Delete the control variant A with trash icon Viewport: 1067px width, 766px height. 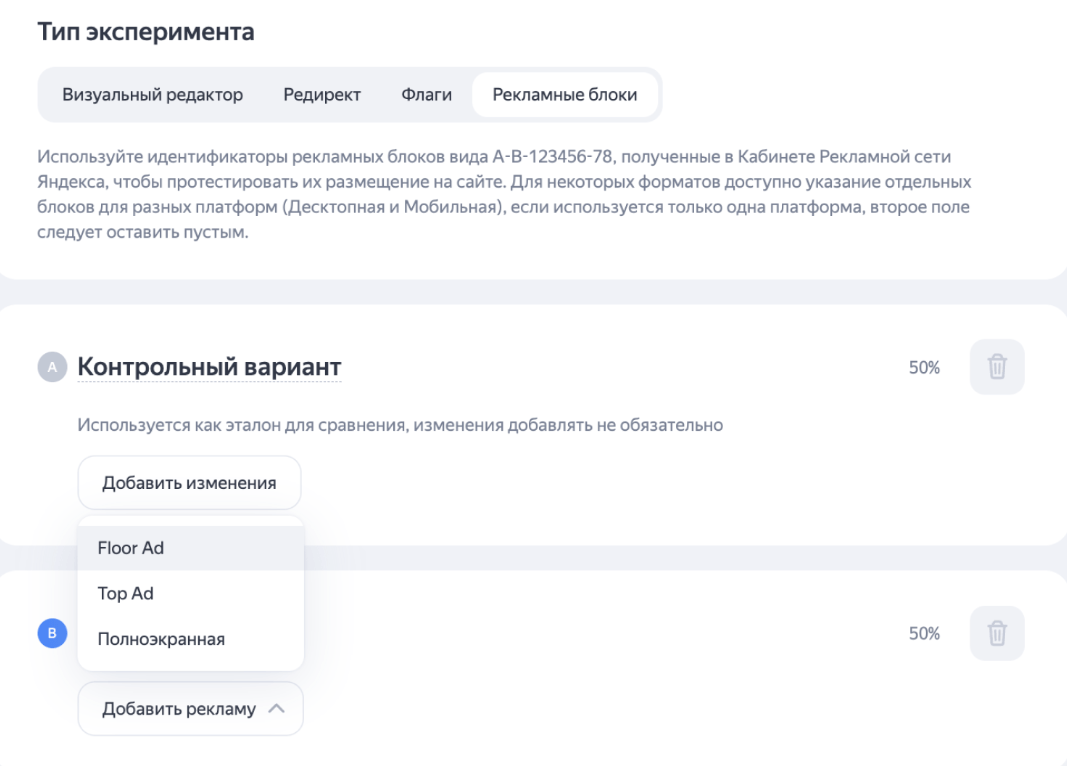(997, 367)
